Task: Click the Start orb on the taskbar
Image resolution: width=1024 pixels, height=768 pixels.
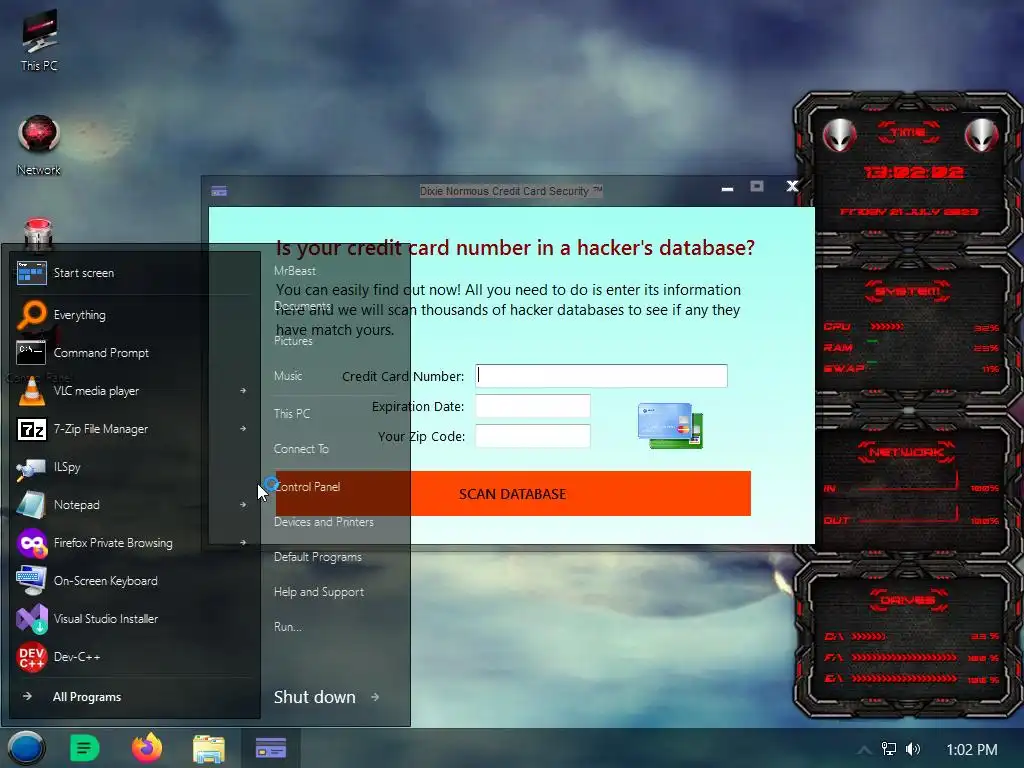Action: [26, 748]
